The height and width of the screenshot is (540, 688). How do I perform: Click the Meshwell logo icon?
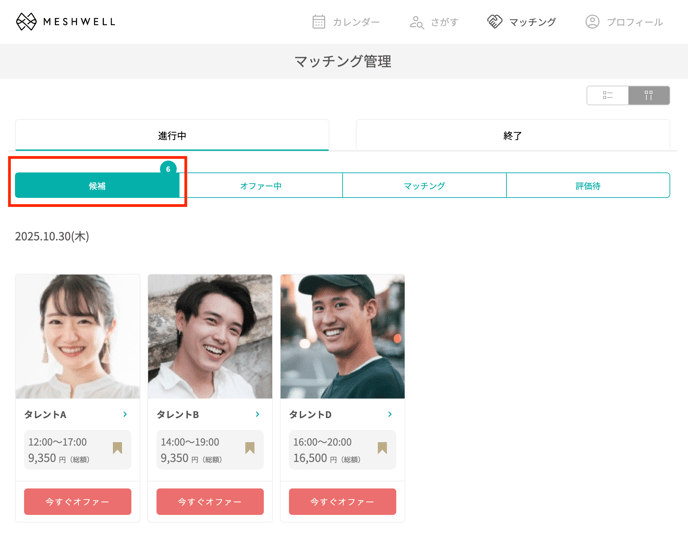[27, 22]
